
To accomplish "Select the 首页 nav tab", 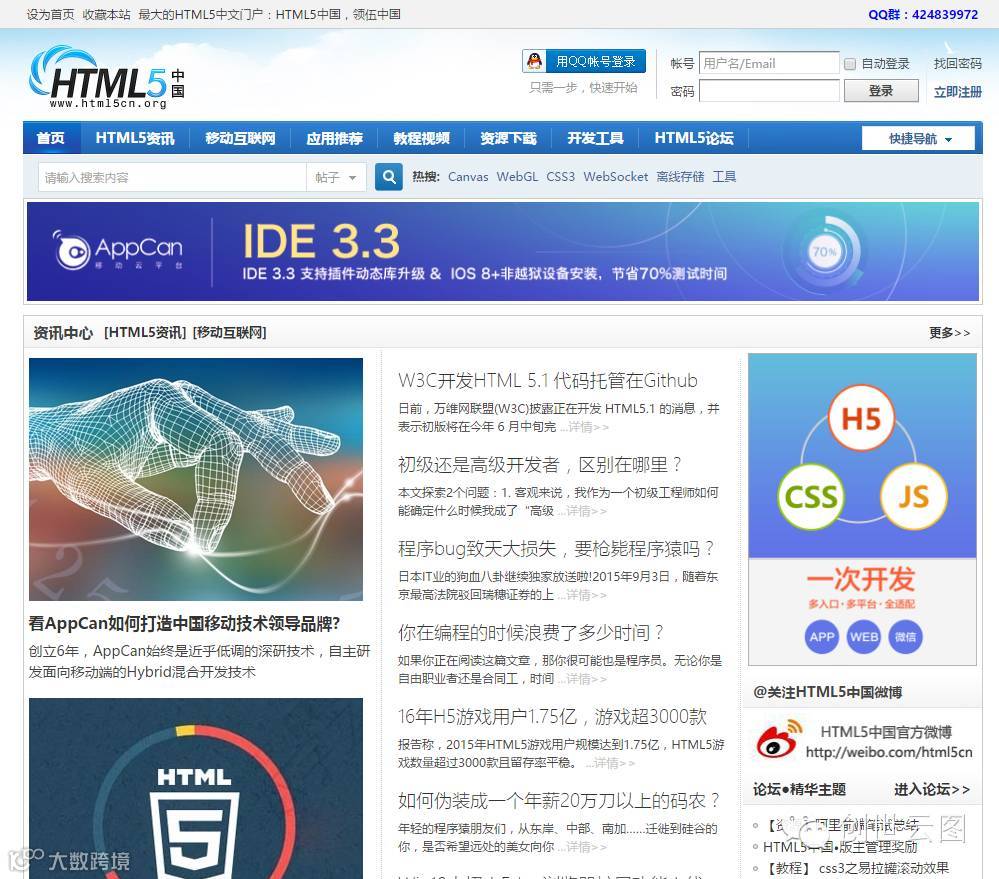I will (x=51, y=138).
